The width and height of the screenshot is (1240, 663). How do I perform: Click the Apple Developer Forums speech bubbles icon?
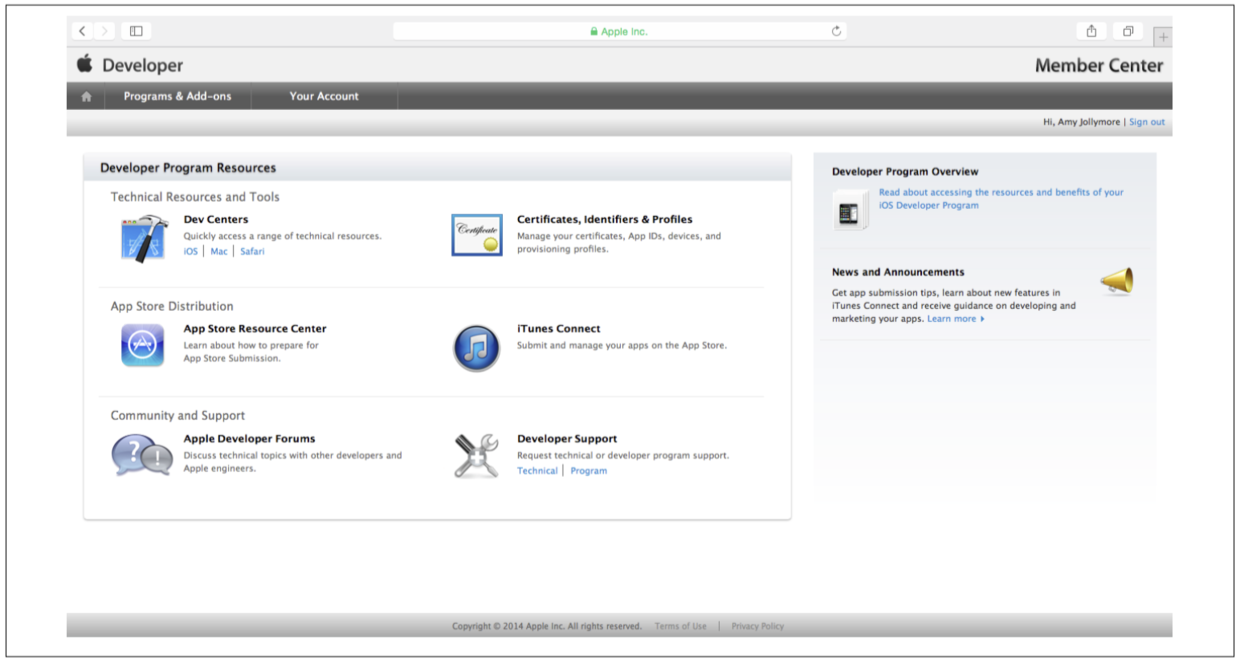(141, 456)
